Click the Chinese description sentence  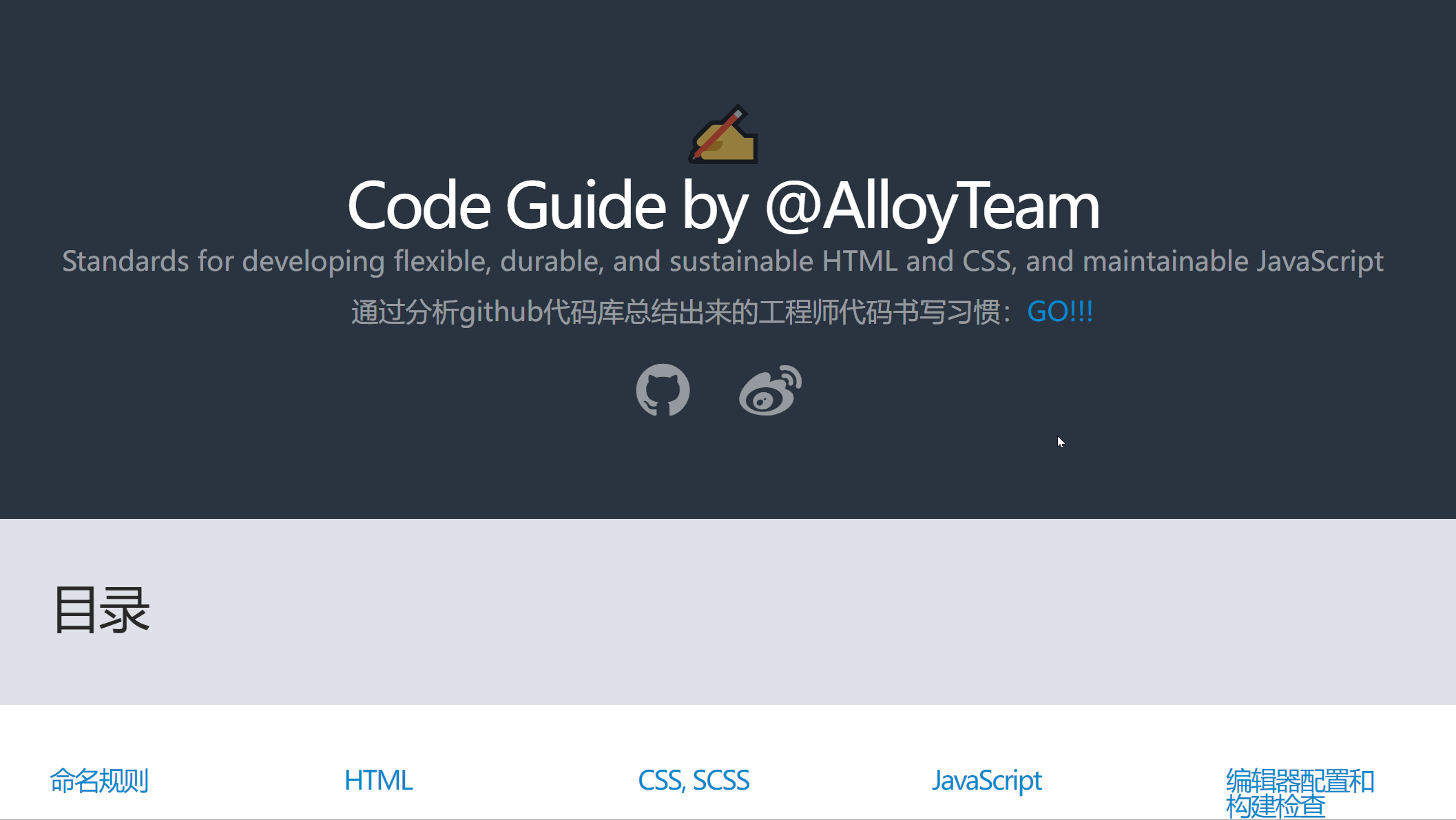click(x=682, y=311)
